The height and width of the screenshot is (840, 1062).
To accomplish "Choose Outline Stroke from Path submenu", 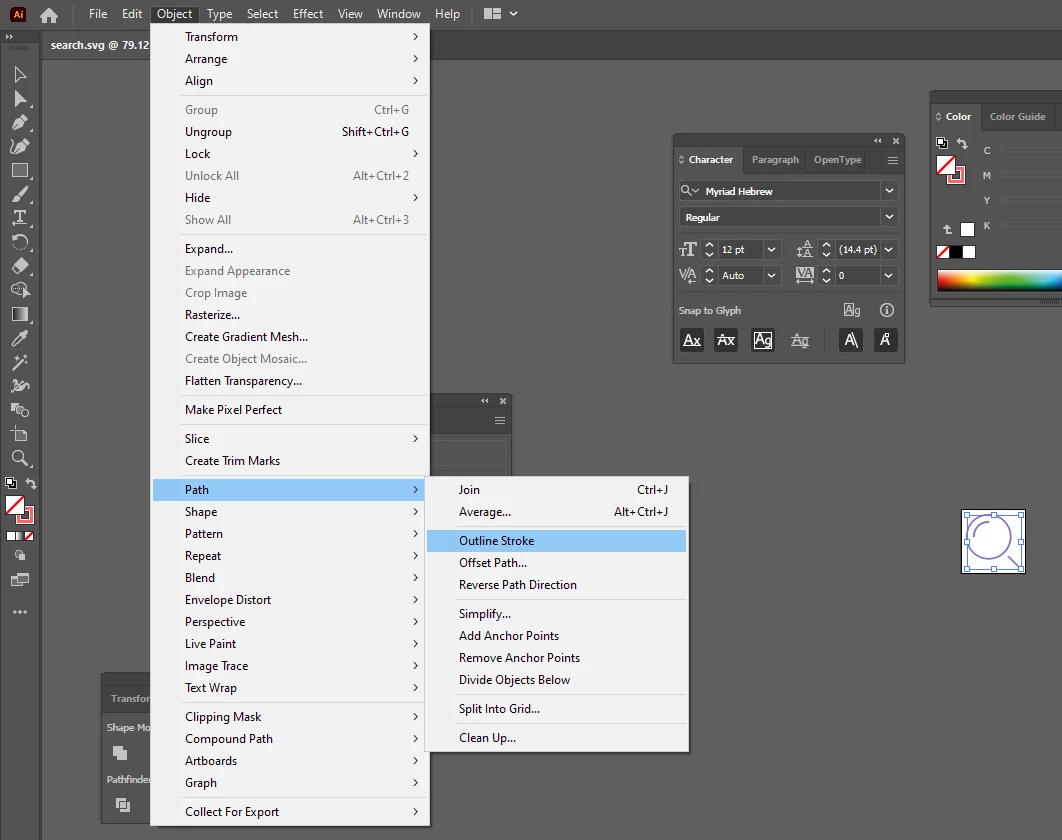I will (x=557, y=541).
